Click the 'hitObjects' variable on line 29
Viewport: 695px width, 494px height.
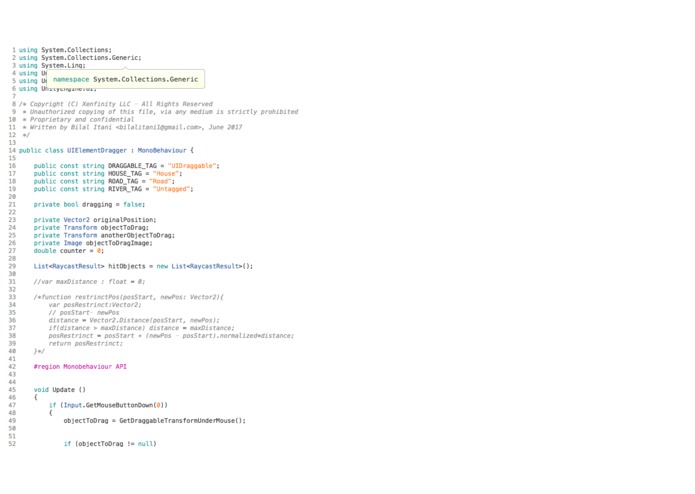point(126,266)
